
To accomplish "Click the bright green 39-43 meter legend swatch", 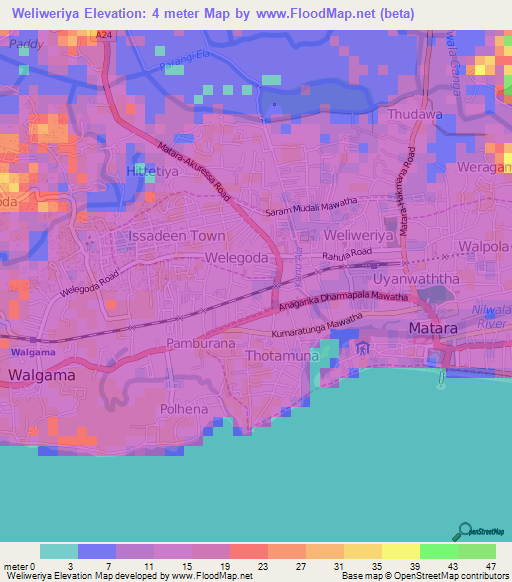I will (439, 551).
